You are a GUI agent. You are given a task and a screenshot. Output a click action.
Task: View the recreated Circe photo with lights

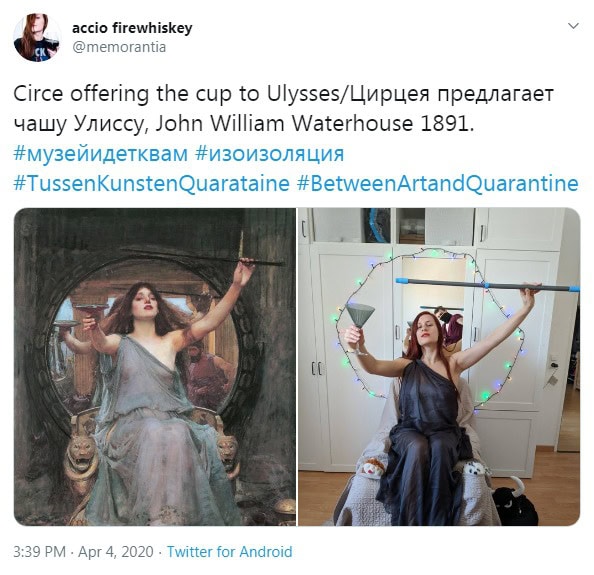(x=439, y=367)
